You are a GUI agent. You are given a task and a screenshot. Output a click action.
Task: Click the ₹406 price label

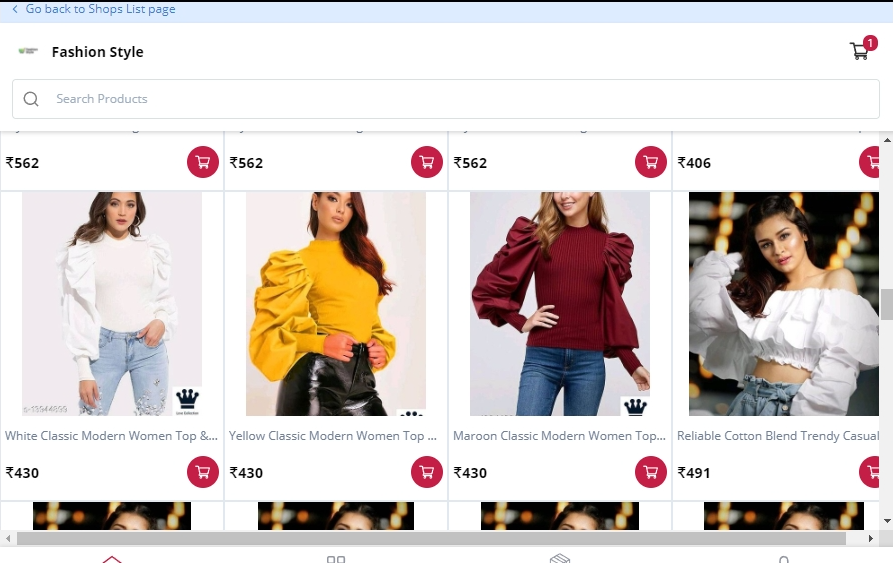pyautogui.click(x=694, y=163)
